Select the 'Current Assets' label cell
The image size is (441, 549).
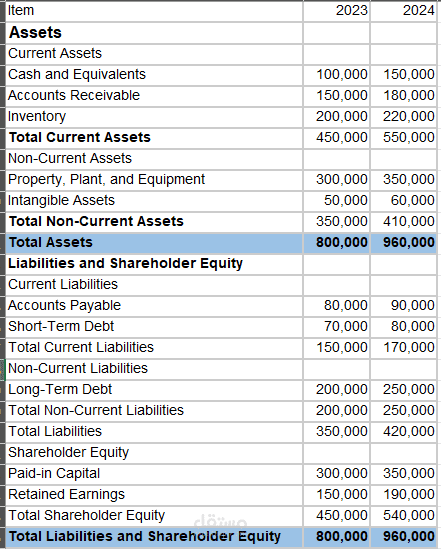(x=154, y=54)
